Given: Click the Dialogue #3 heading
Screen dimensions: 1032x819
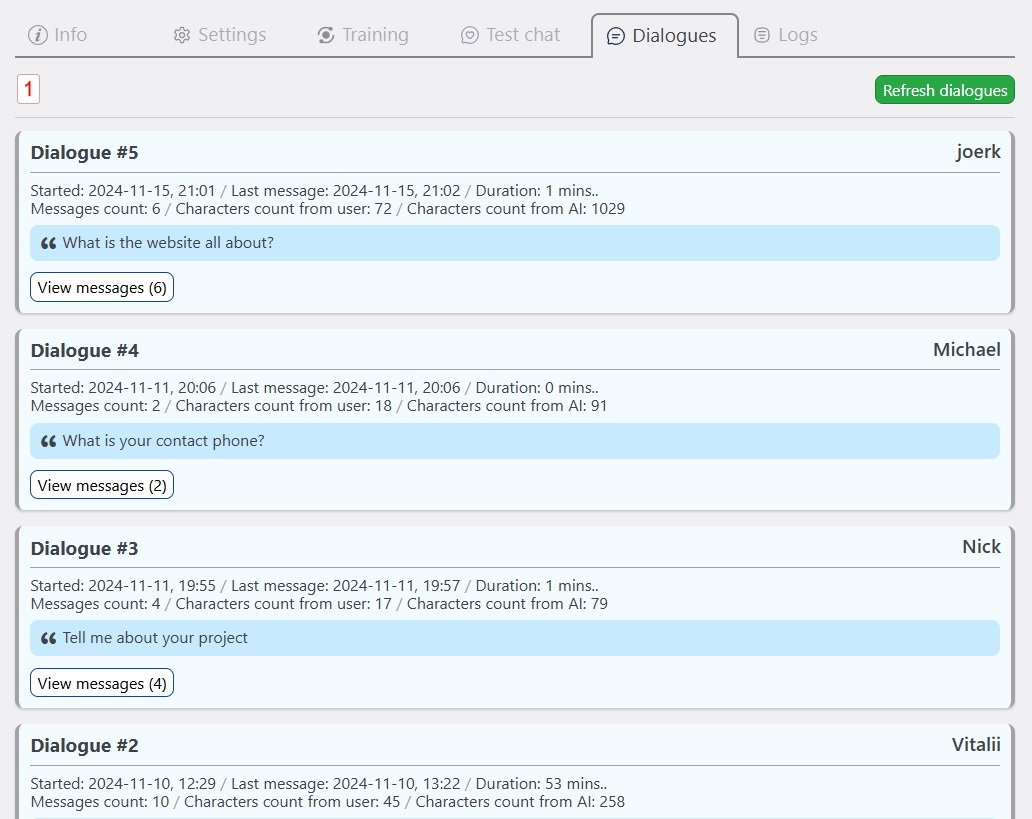Looking at the screenshot, I should [x=84, y=548].
